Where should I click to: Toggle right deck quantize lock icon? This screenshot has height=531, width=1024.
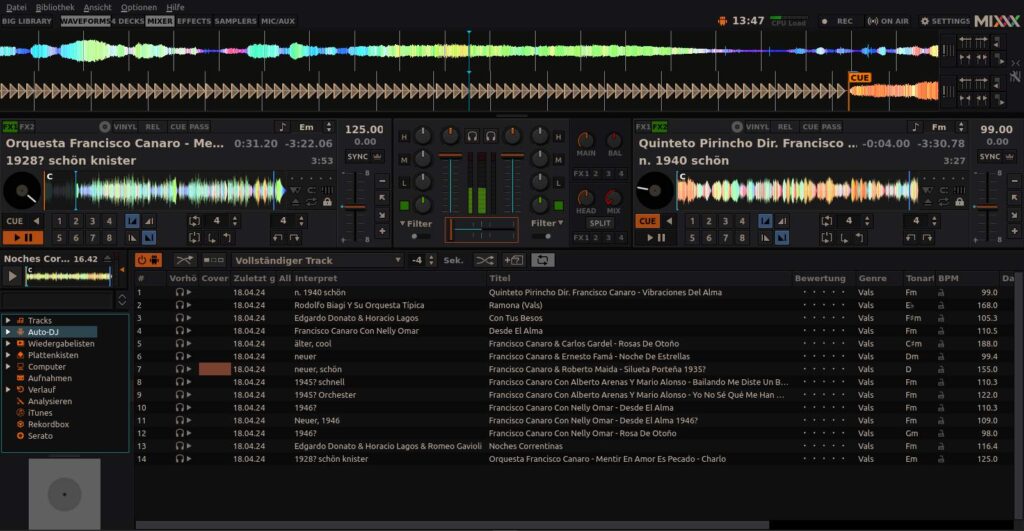pyautogui.click(x=959, y=202)
